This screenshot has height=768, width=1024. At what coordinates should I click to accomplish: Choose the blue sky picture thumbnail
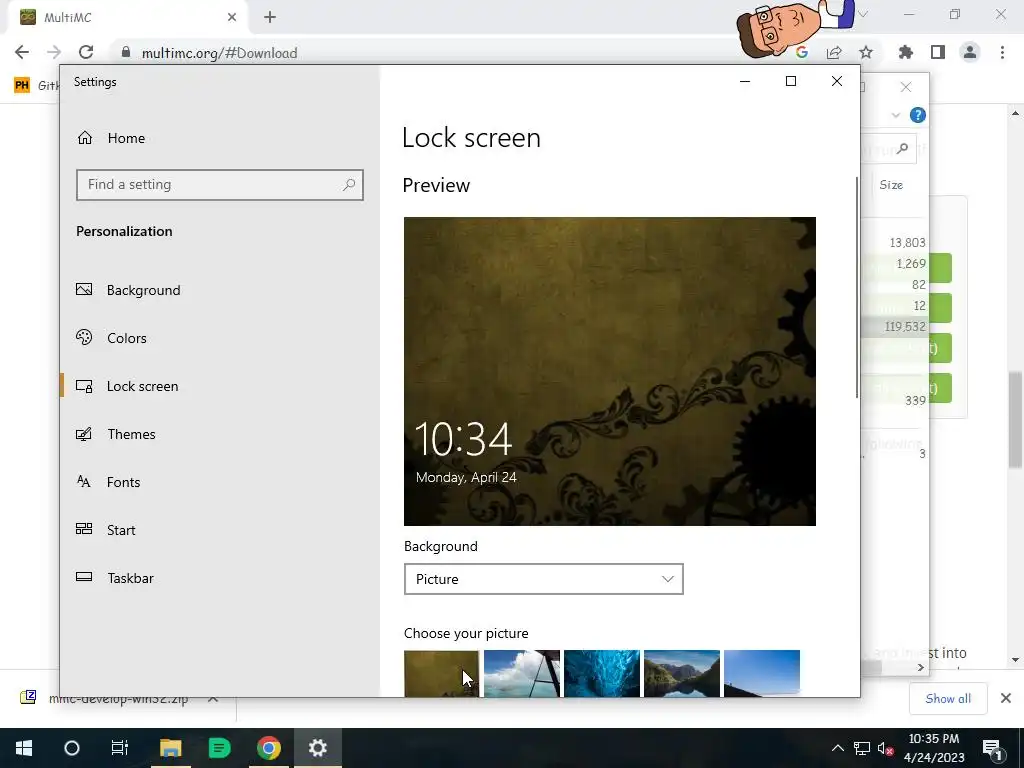pyautogui.click(x=761, y=673)
